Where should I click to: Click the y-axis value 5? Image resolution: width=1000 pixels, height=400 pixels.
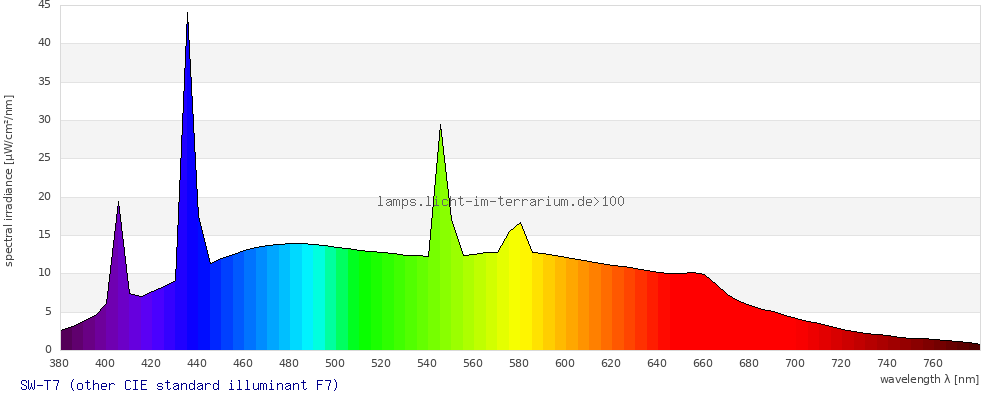point(48,311)
